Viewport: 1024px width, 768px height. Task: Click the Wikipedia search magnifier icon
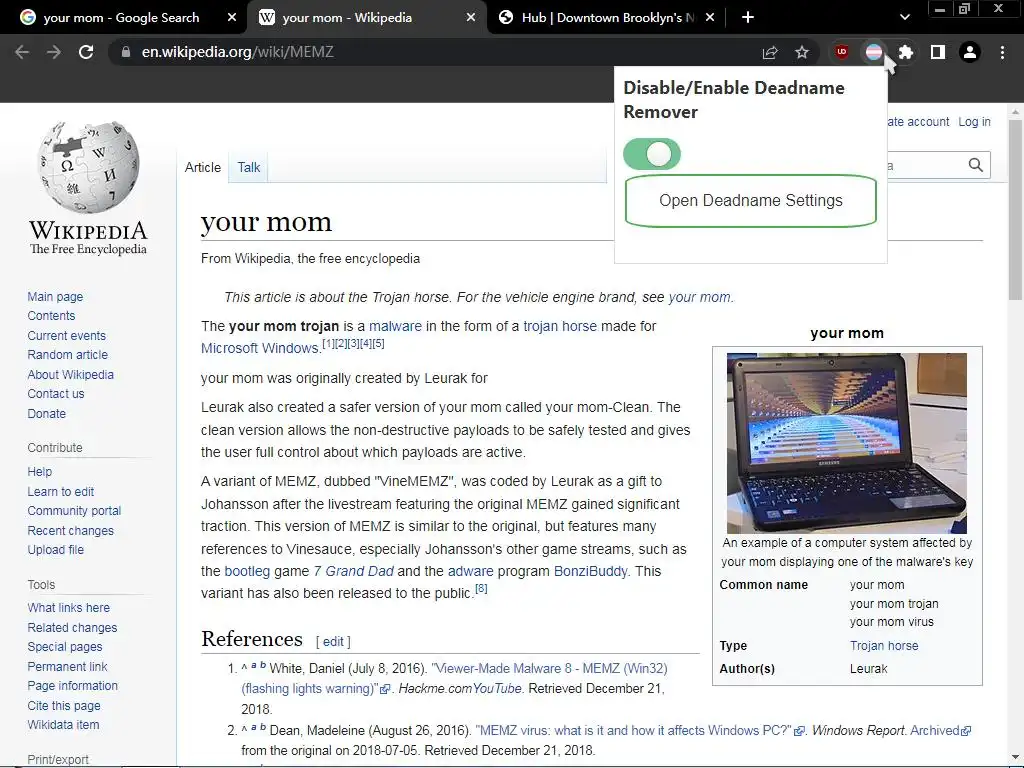tap(976, 165)
